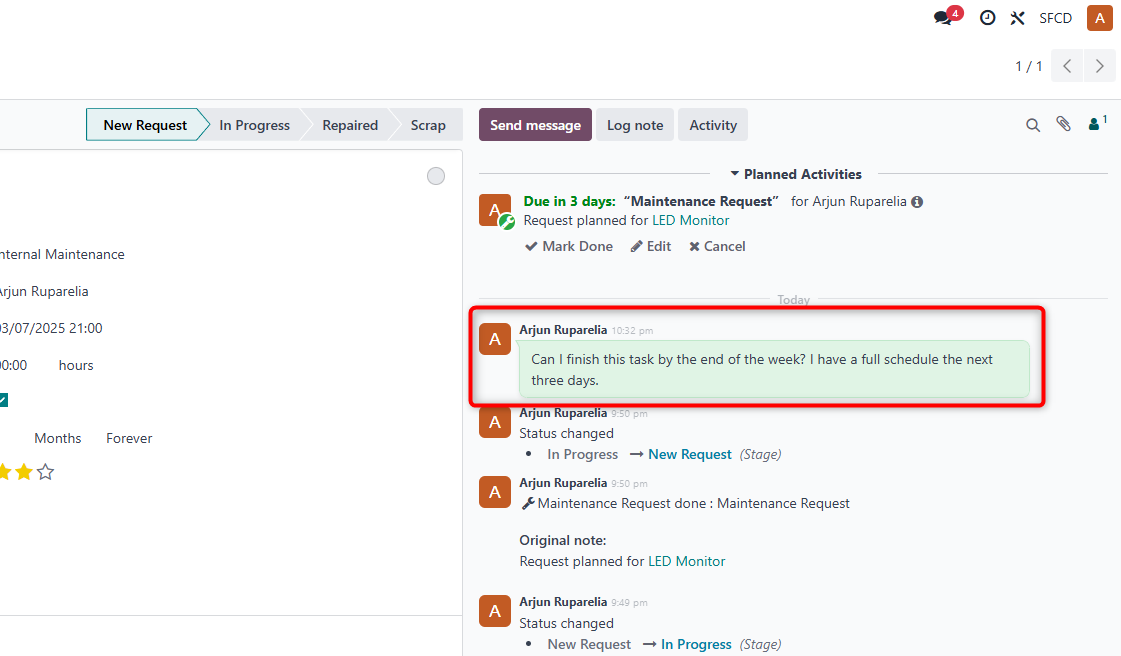
Task: Select the Repaired stage
Action: coord(349,124)
